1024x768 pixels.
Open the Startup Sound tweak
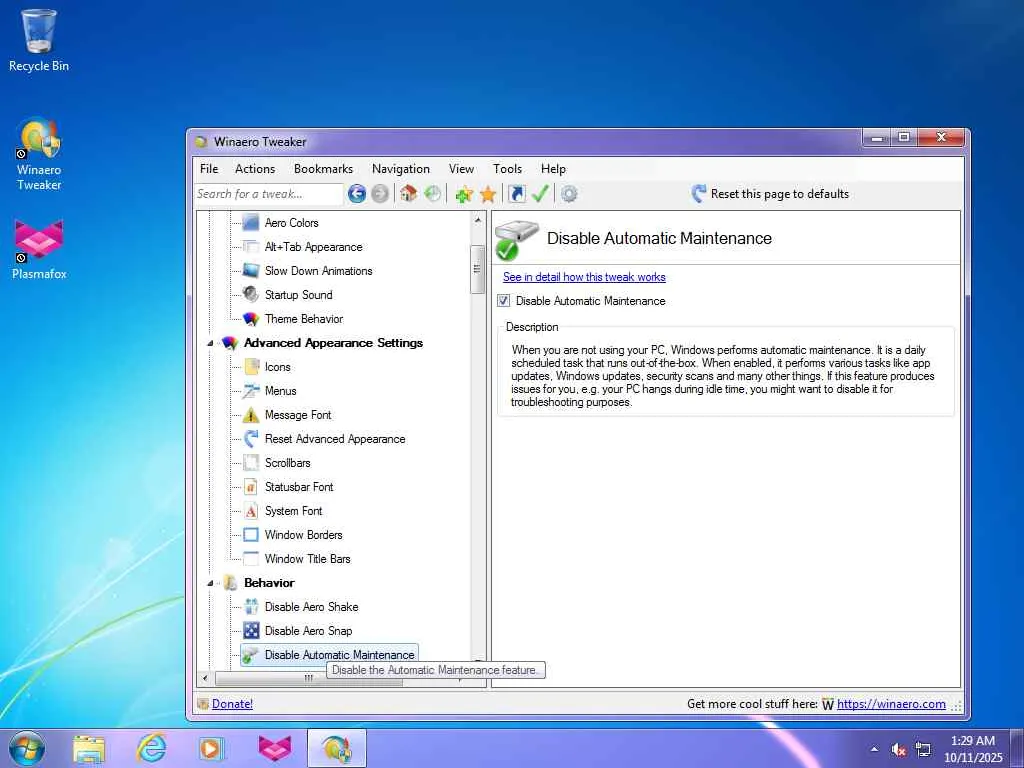point(298,295)
